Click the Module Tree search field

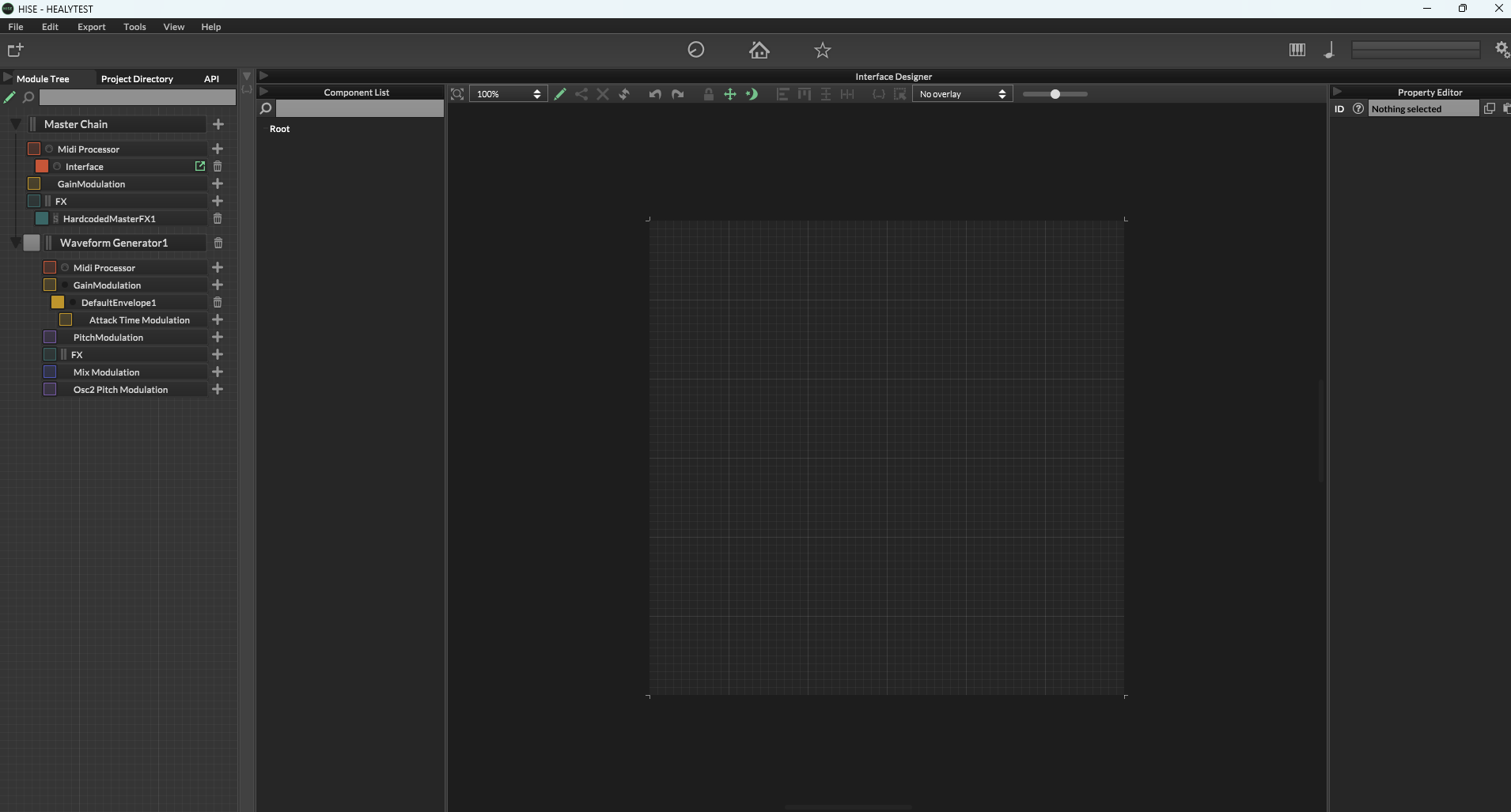point(138,97)
